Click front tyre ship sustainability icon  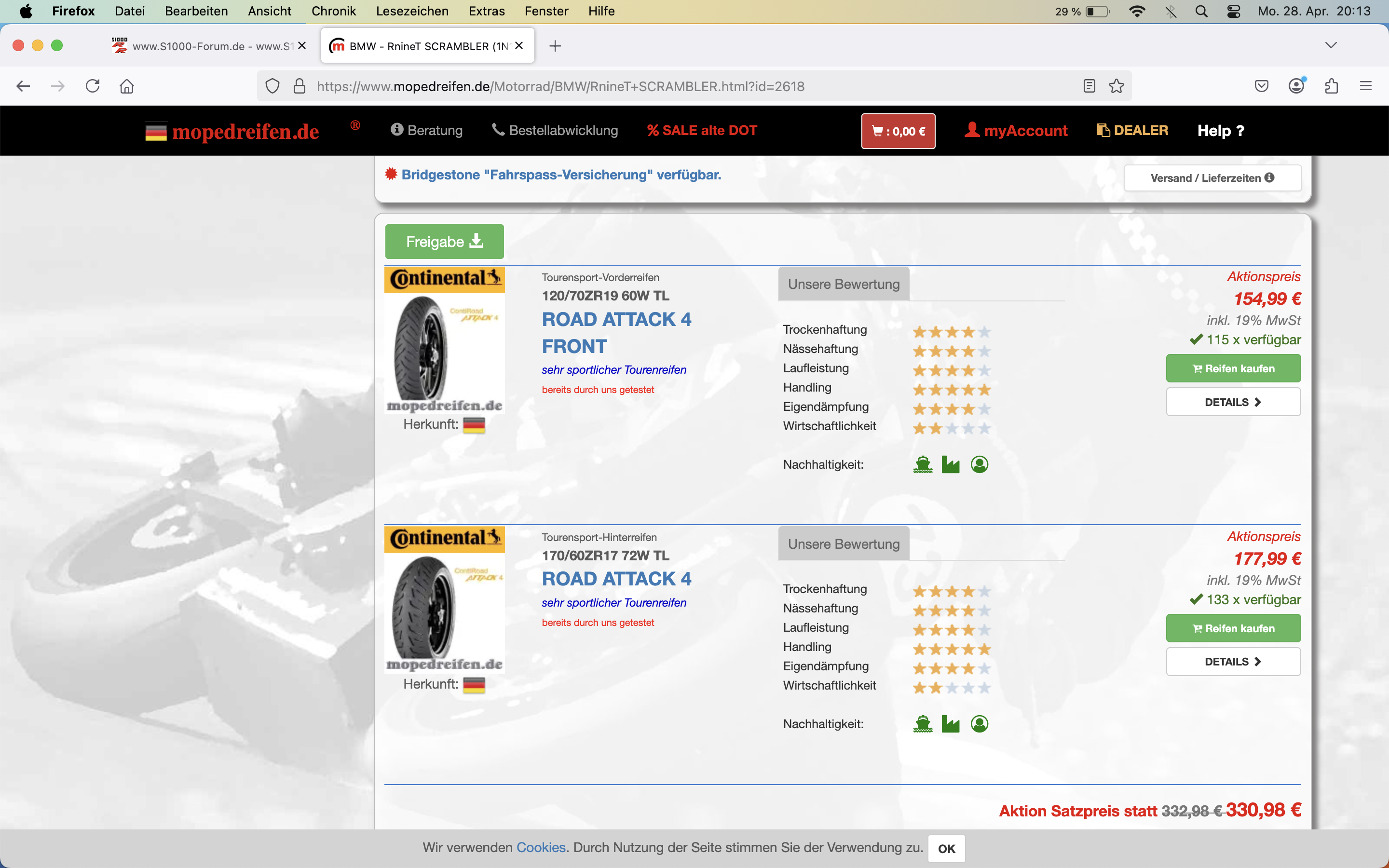tap(923, 464)
